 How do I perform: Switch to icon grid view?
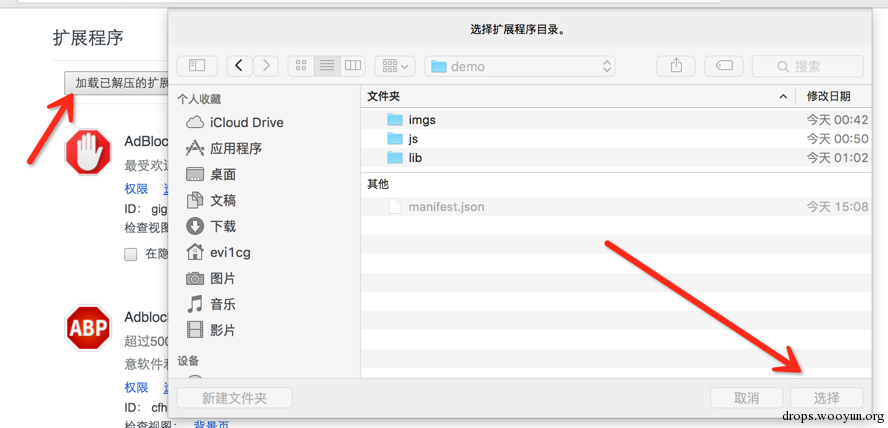click(x=301, y=66)
